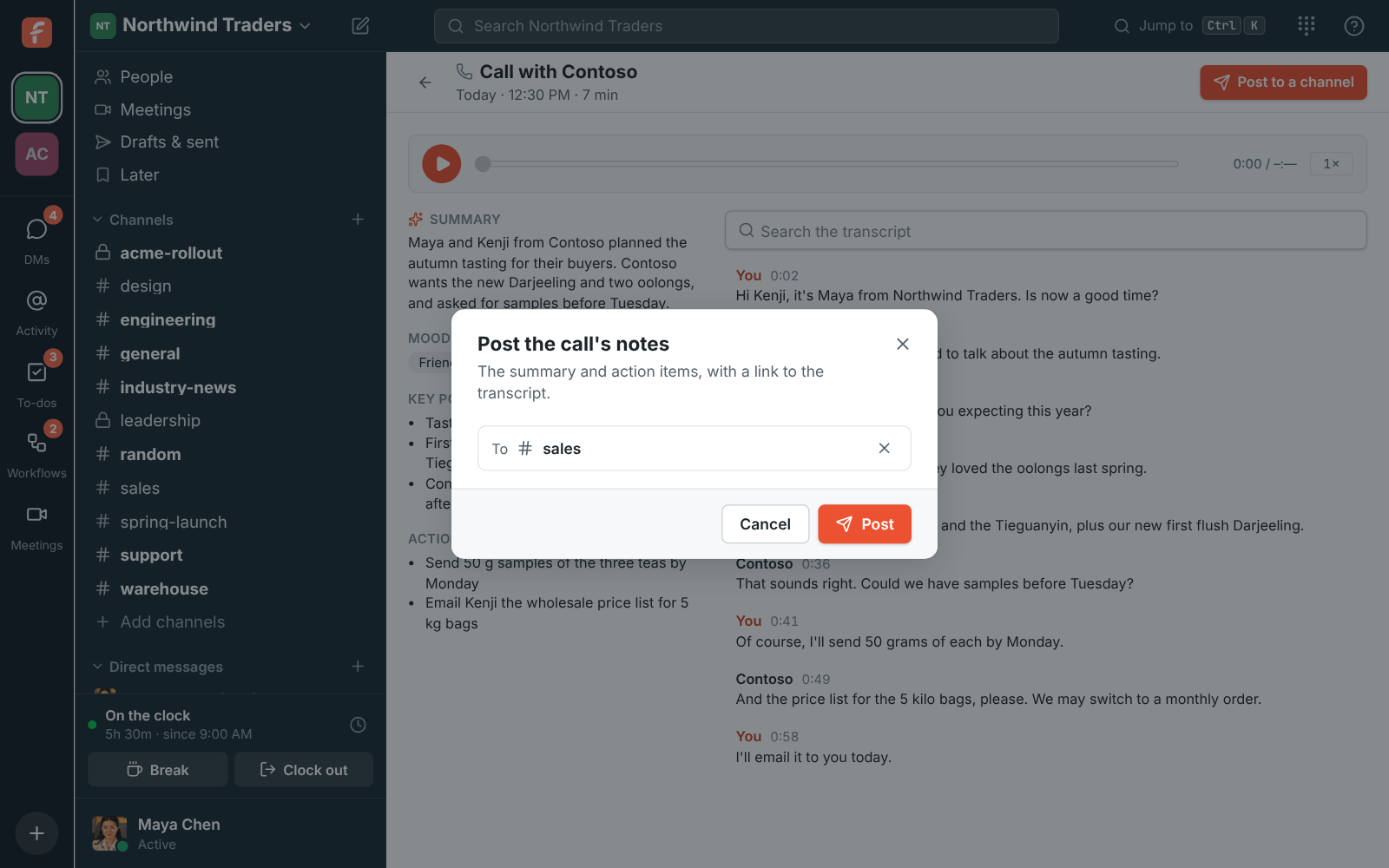Viewport: 1389px width, 868px height.
Task: Open To-dos in the left rail
Action: tap(36, 383)
